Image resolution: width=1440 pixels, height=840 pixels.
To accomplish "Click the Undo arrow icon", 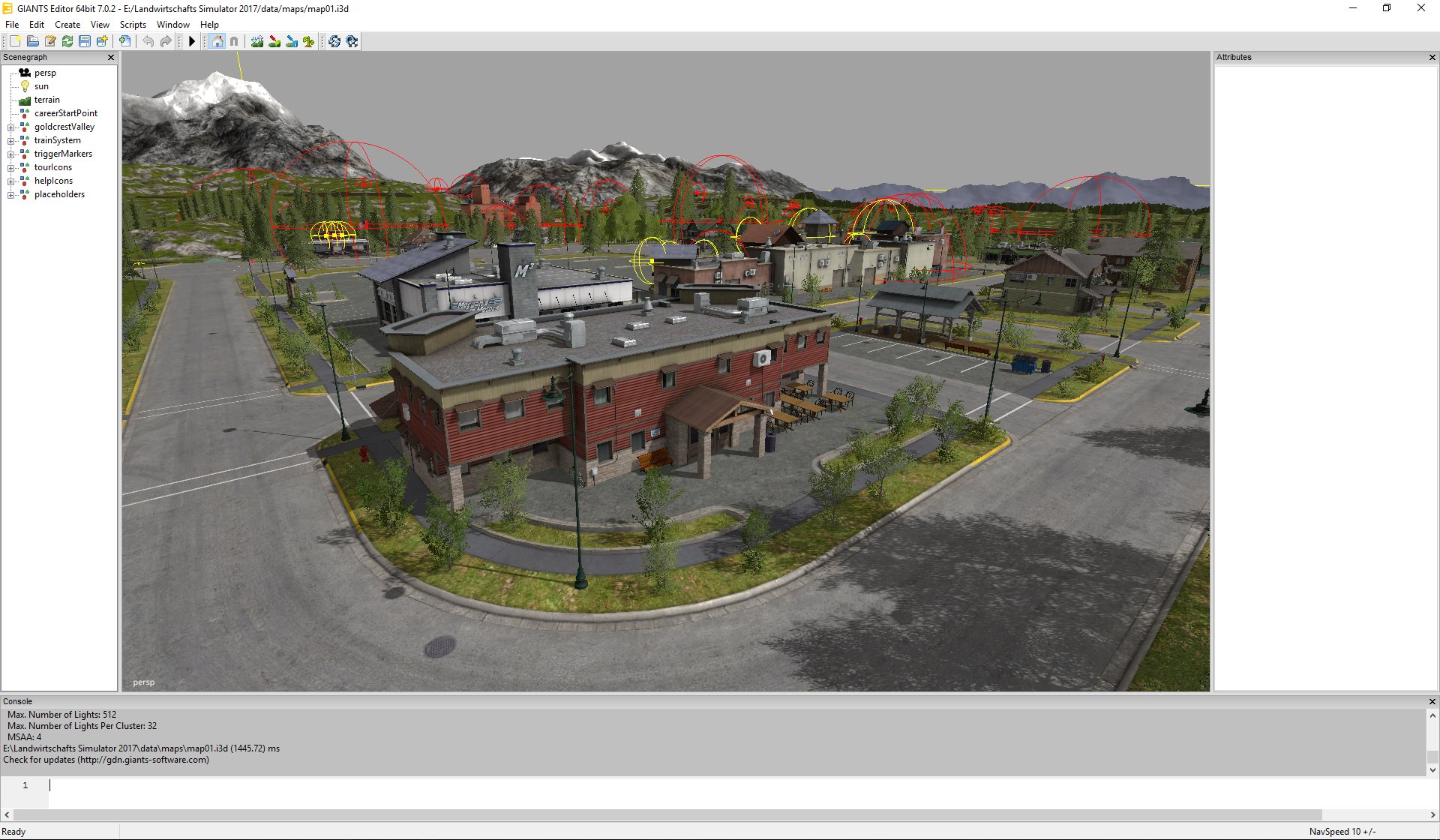I will pyautogui.click(x=148, y=41).
